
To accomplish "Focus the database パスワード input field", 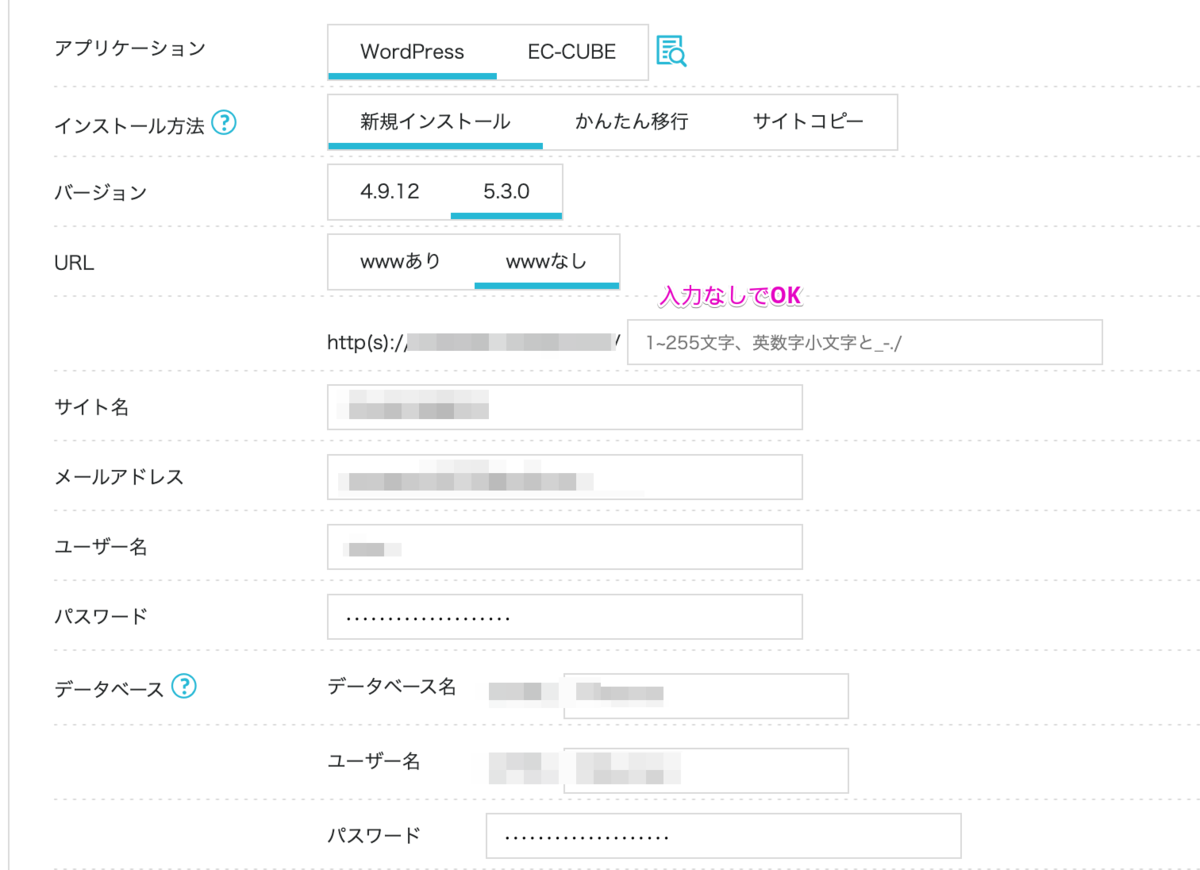I will coord(723,836).
